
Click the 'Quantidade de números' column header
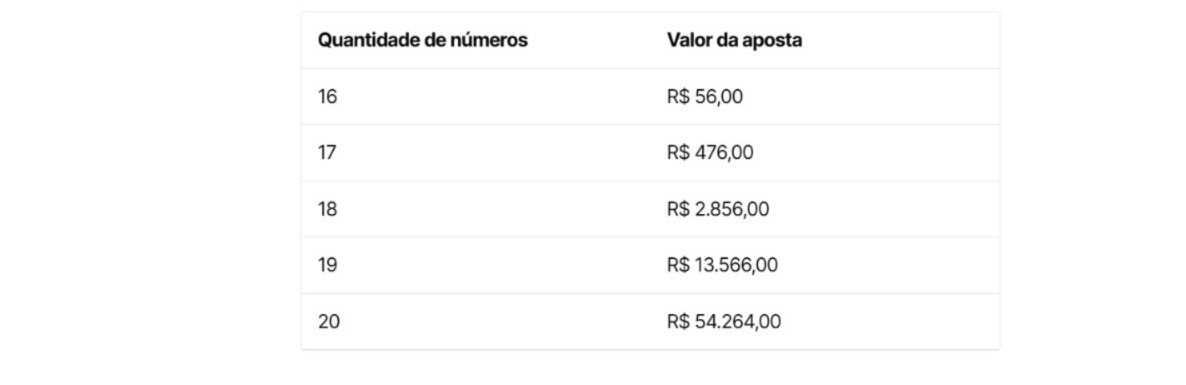[422, 41]
